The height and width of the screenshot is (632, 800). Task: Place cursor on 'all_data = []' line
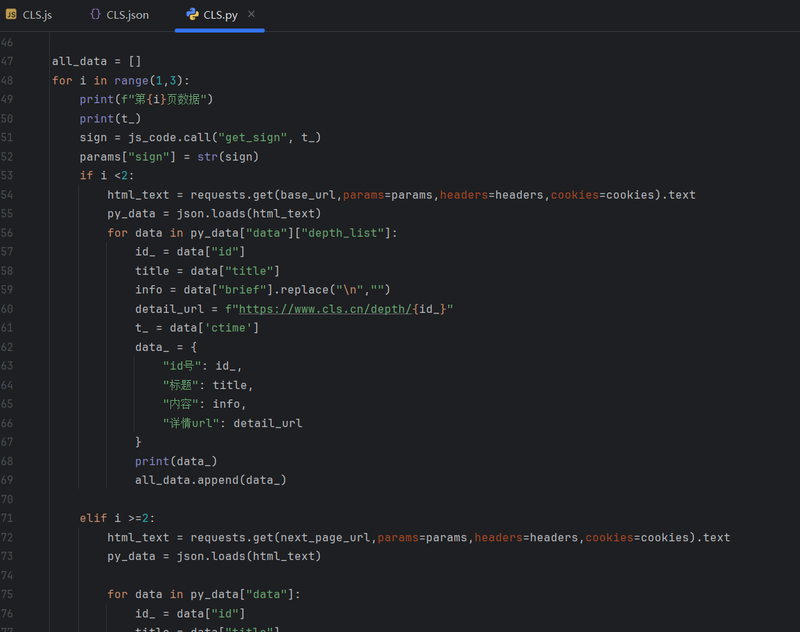96,61
